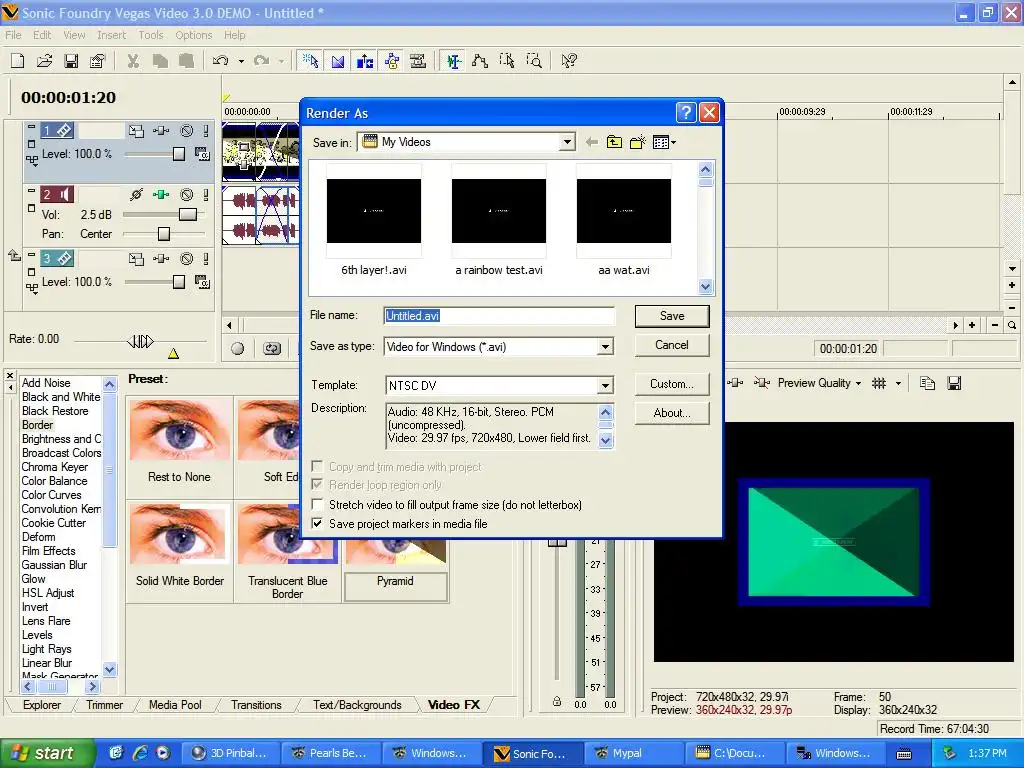This screenshot has width=1024, height=768.
Task: Click the File name input field
Action: (x=499, y=315)
